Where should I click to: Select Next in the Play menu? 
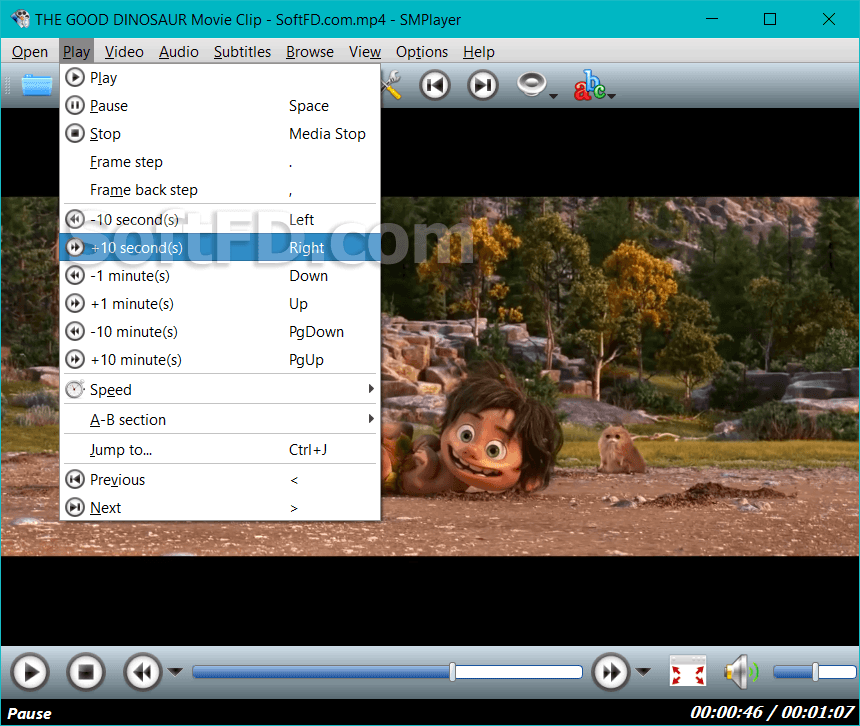coord(220,507)
